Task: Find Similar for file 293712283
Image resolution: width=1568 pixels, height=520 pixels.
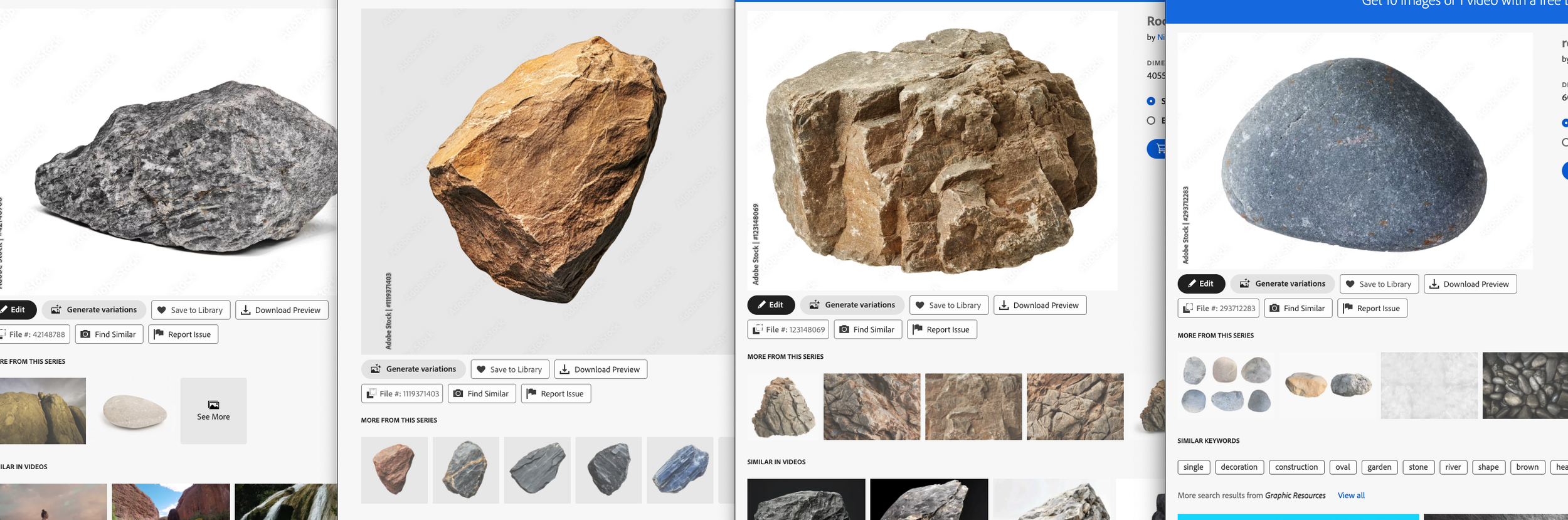Action: click(1298, 308)
